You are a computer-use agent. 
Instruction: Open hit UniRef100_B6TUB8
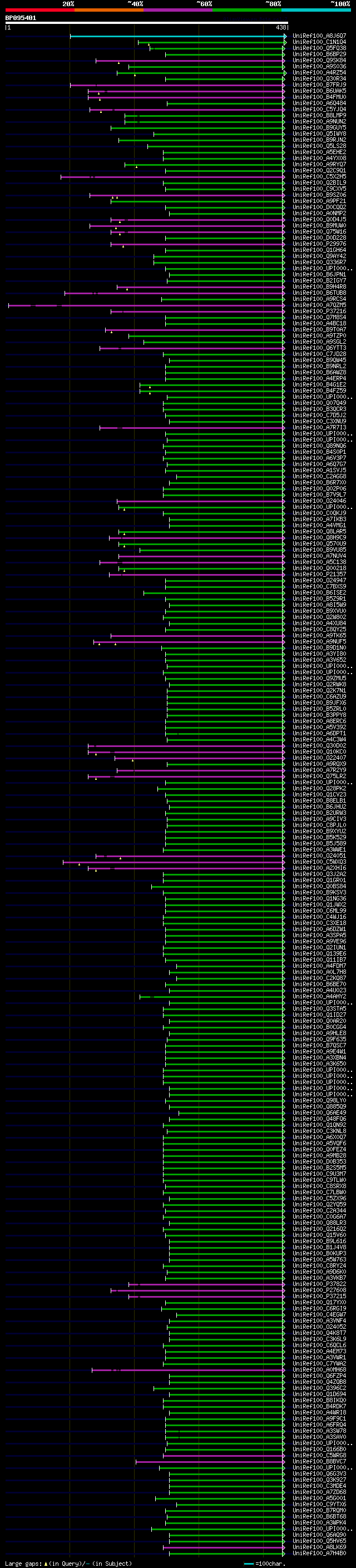coord(319,293)
